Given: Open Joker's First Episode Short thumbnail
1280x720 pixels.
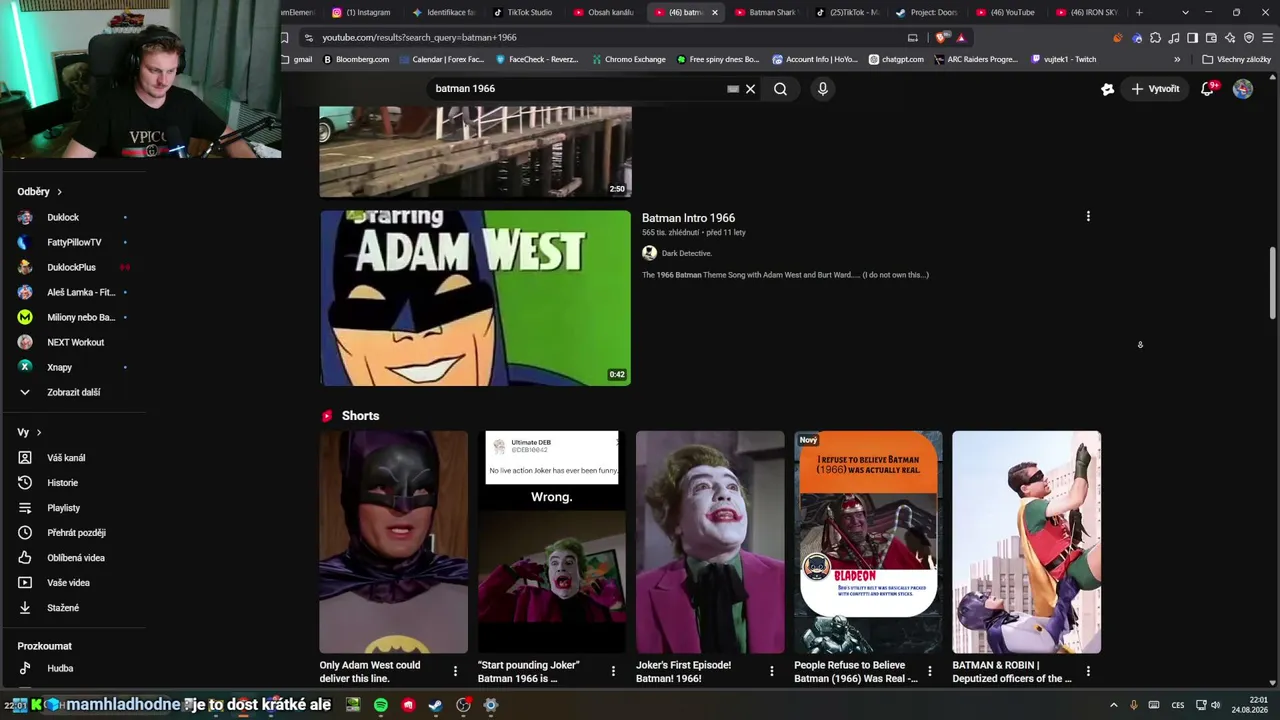Looking at the screenshot, I should point(710,542).
